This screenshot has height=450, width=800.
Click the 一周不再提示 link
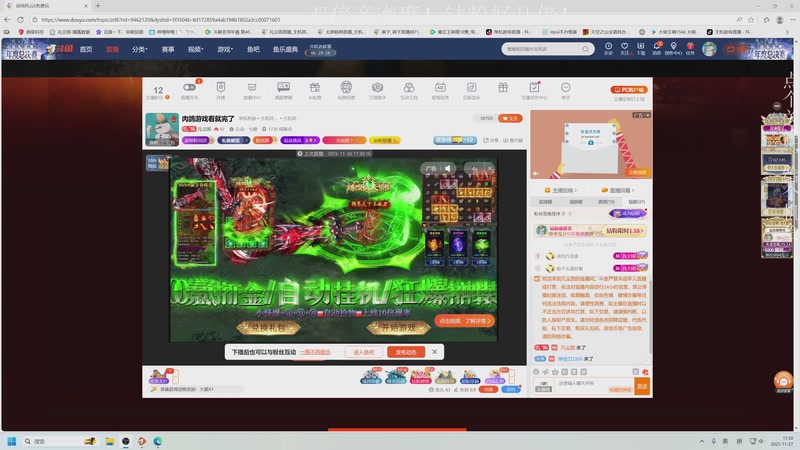[315, 352]
